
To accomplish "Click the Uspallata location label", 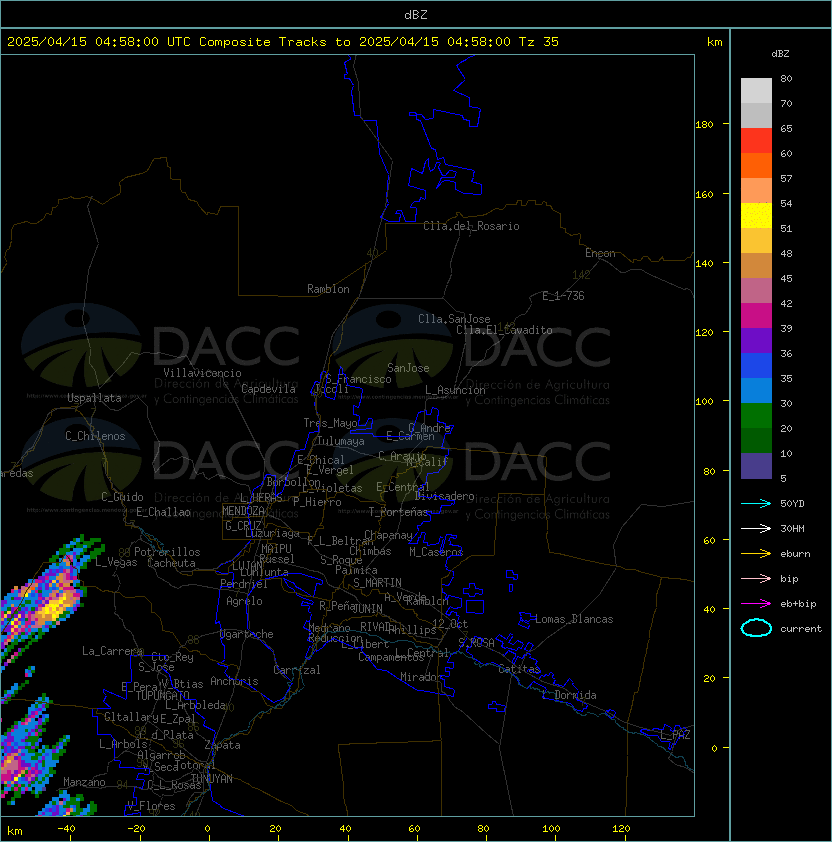I will 94,398.
